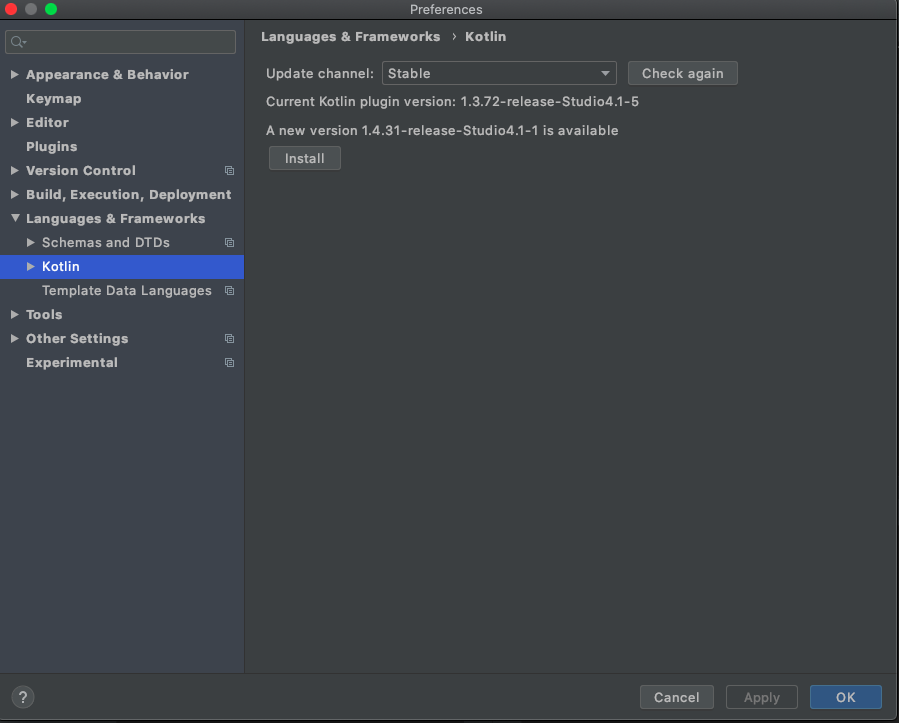Click the magnifier icon in the search field
This screenshot has height=723, width=899.
coord(19,41)
